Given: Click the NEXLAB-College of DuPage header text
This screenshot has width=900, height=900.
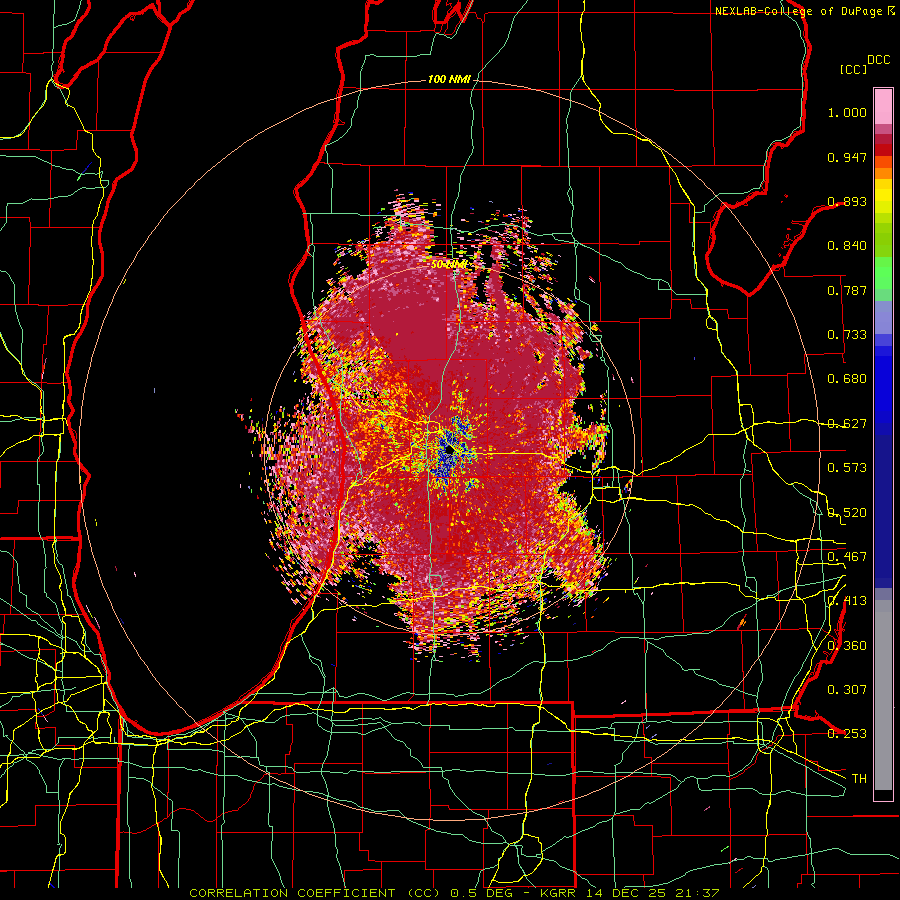Looking at the screenshot, I should coord(800,11).
